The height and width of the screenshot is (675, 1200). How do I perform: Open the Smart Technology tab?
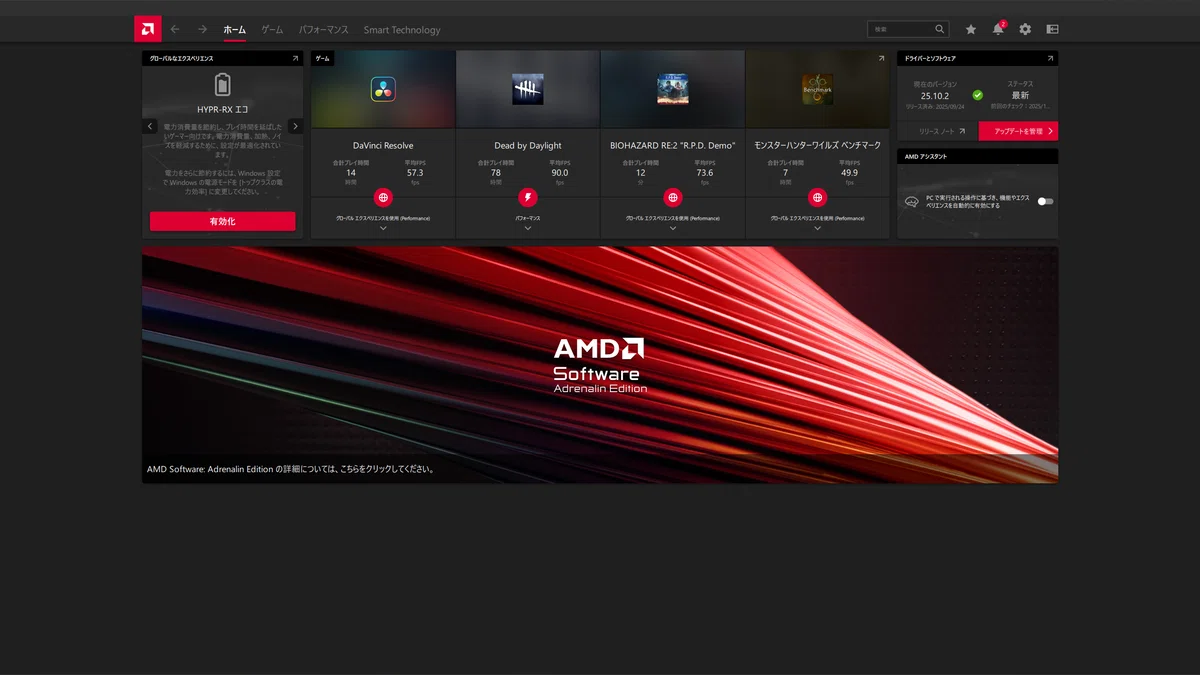402,30
